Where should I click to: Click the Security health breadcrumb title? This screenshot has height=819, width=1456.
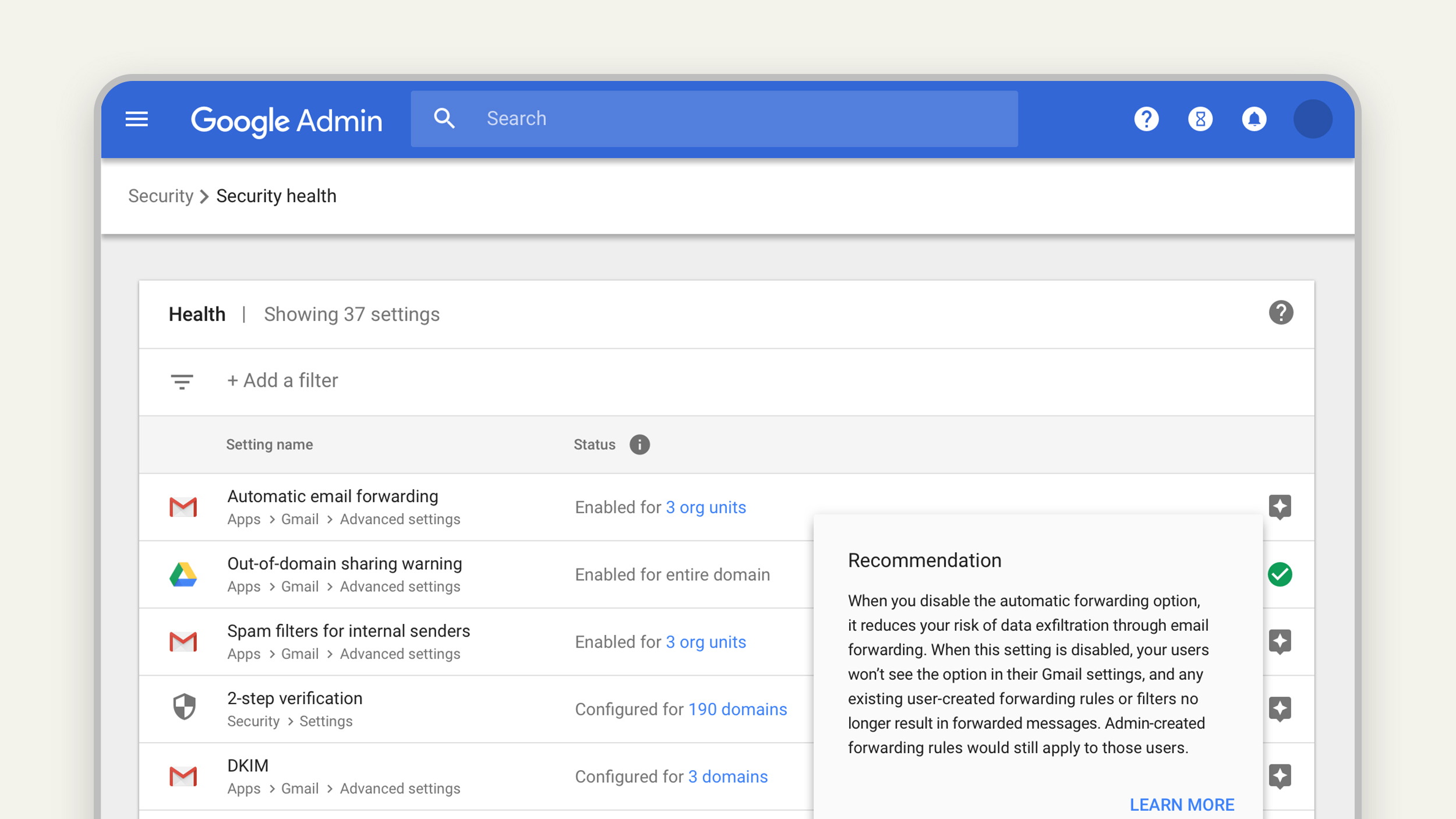coord(276,196)
